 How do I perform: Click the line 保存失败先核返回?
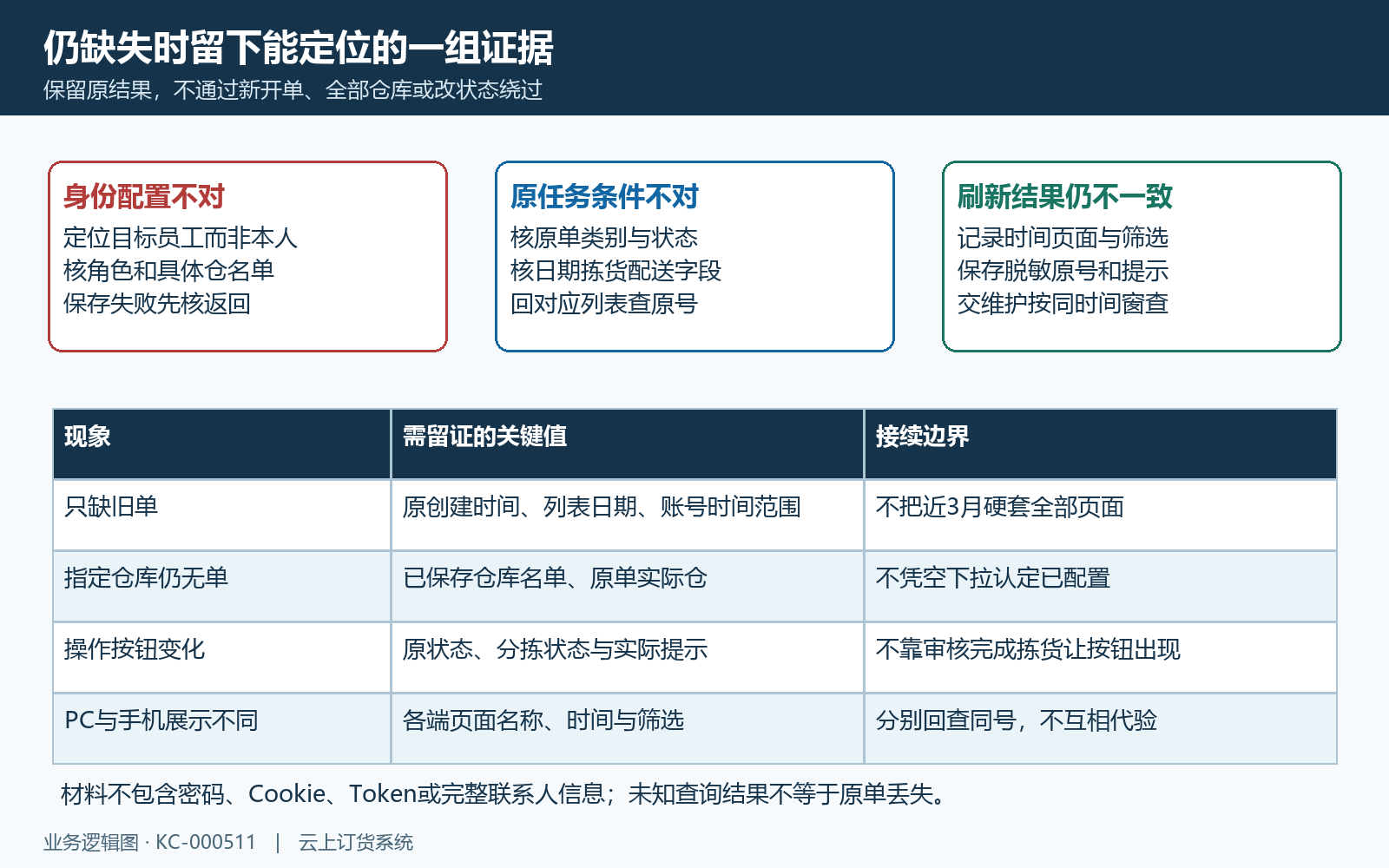tap(157, 304)
